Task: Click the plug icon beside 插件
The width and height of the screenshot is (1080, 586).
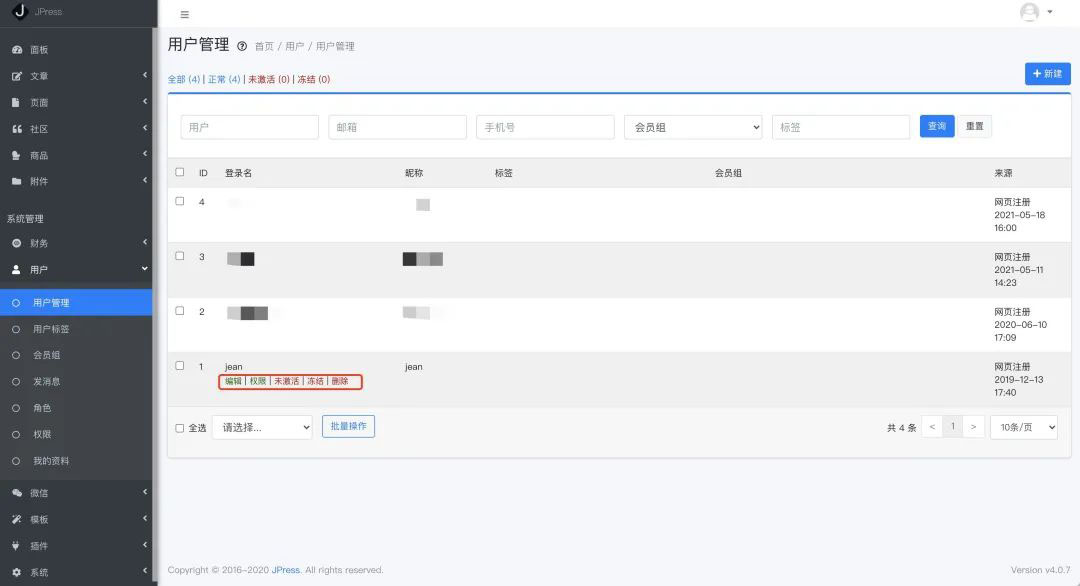Action: coord(16,546)
